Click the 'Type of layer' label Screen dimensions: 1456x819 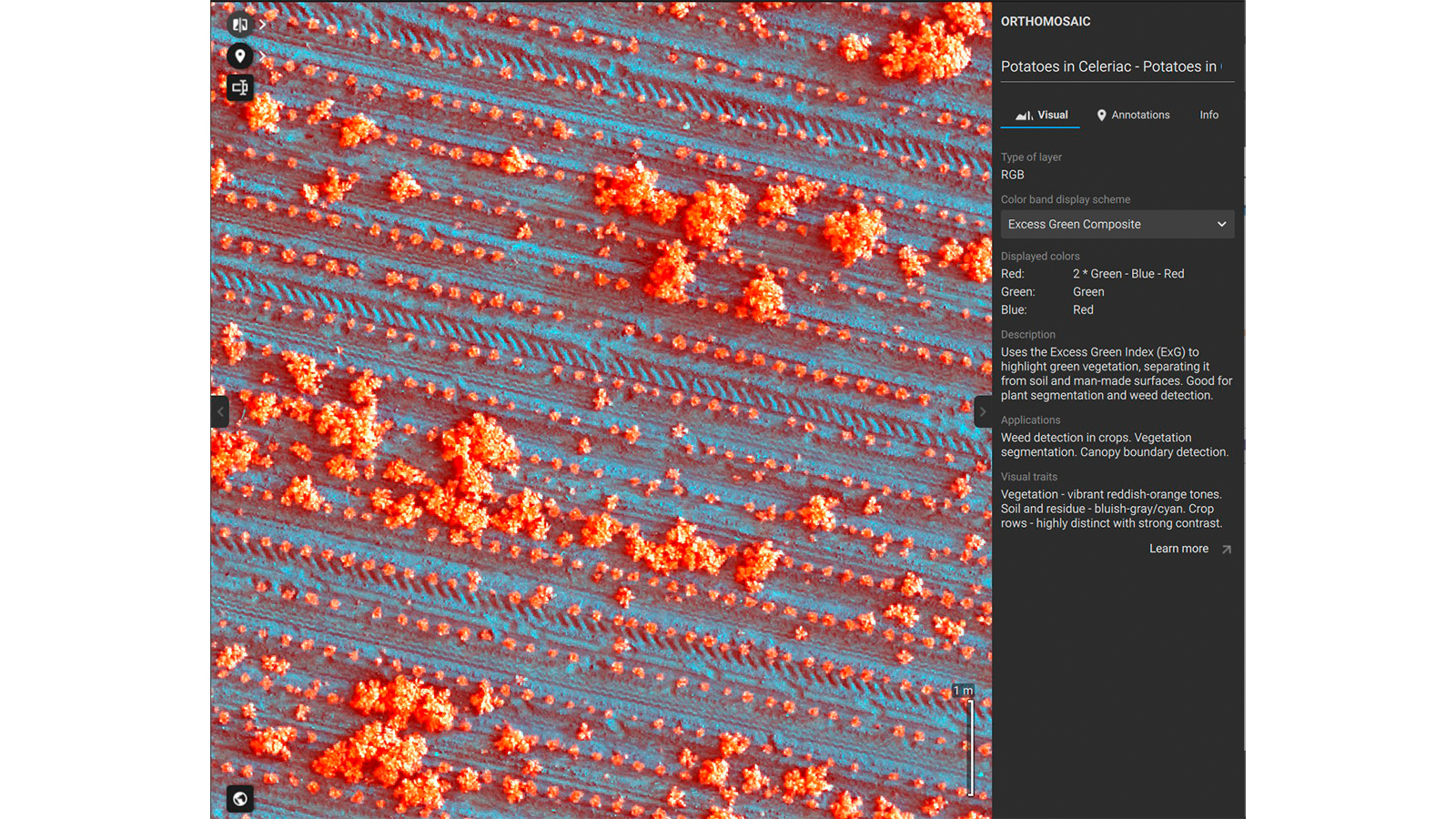(1031, 157)
